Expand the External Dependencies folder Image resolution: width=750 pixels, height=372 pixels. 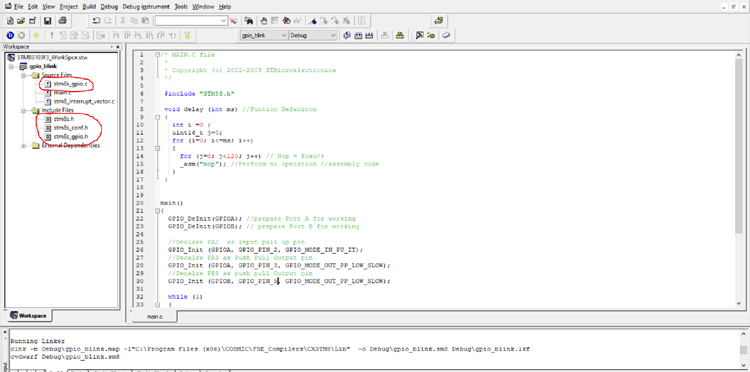coord(23,145)
